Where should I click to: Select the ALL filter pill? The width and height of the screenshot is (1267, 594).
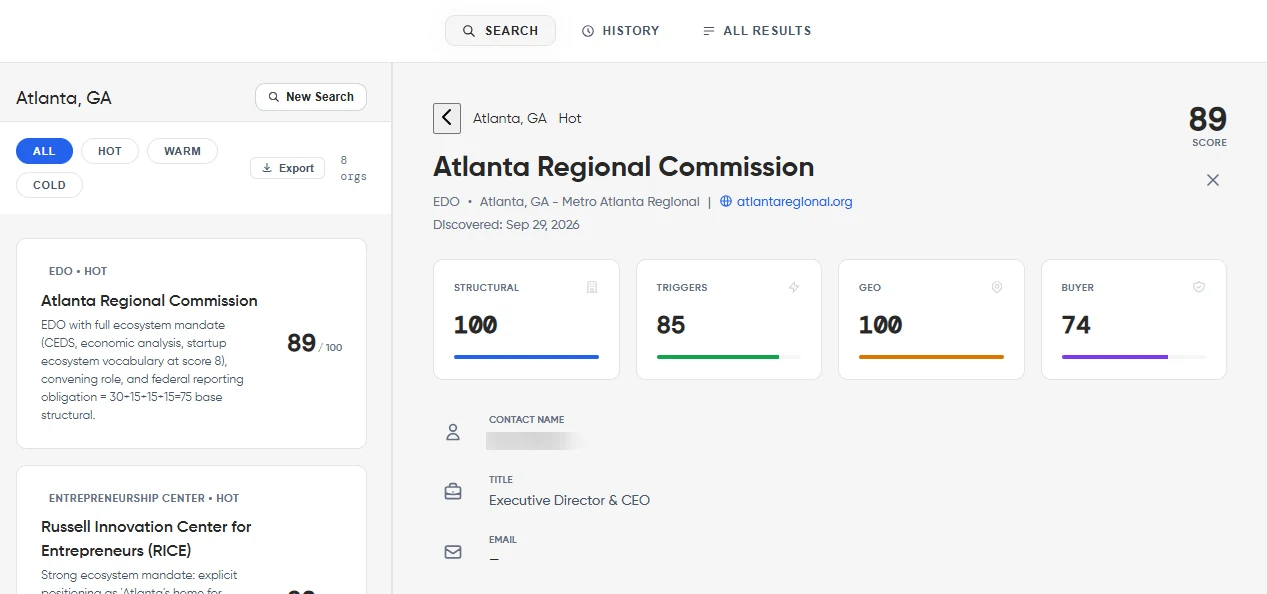(44, 151)
